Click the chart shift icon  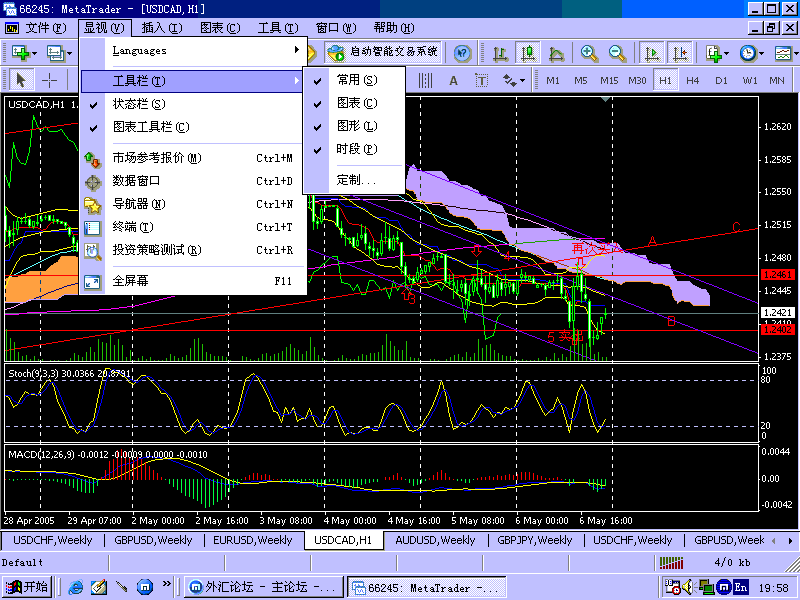[x=680, y=53]
